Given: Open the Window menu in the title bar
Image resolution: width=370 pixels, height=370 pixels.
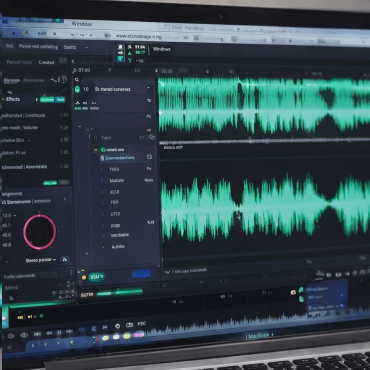Looking at the screenshot, I should pyautogui.click(x=82, y=24).
